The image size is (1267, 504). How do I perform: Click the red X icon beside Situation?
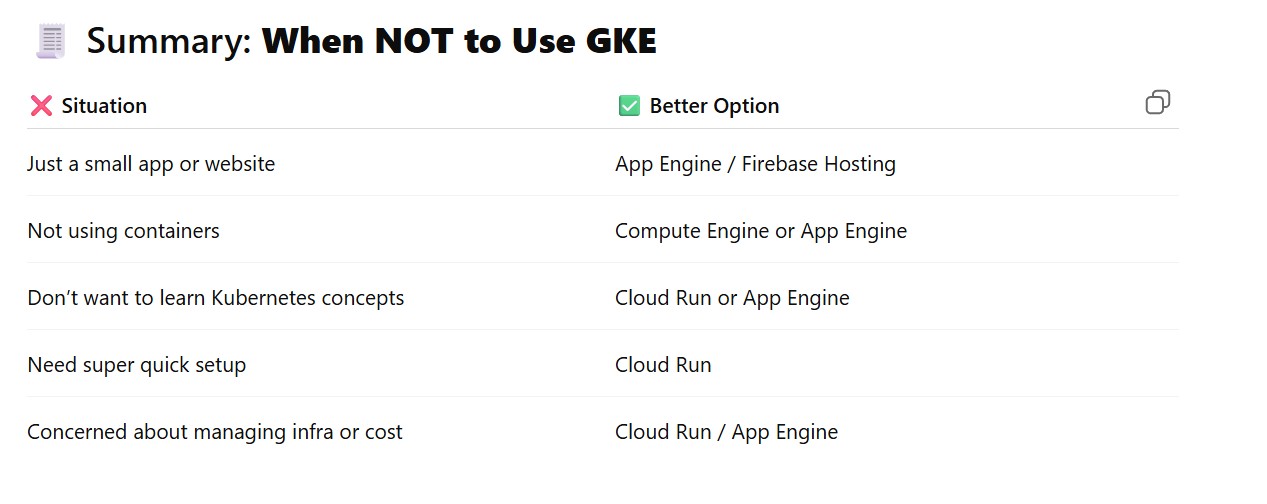[41, 106]
